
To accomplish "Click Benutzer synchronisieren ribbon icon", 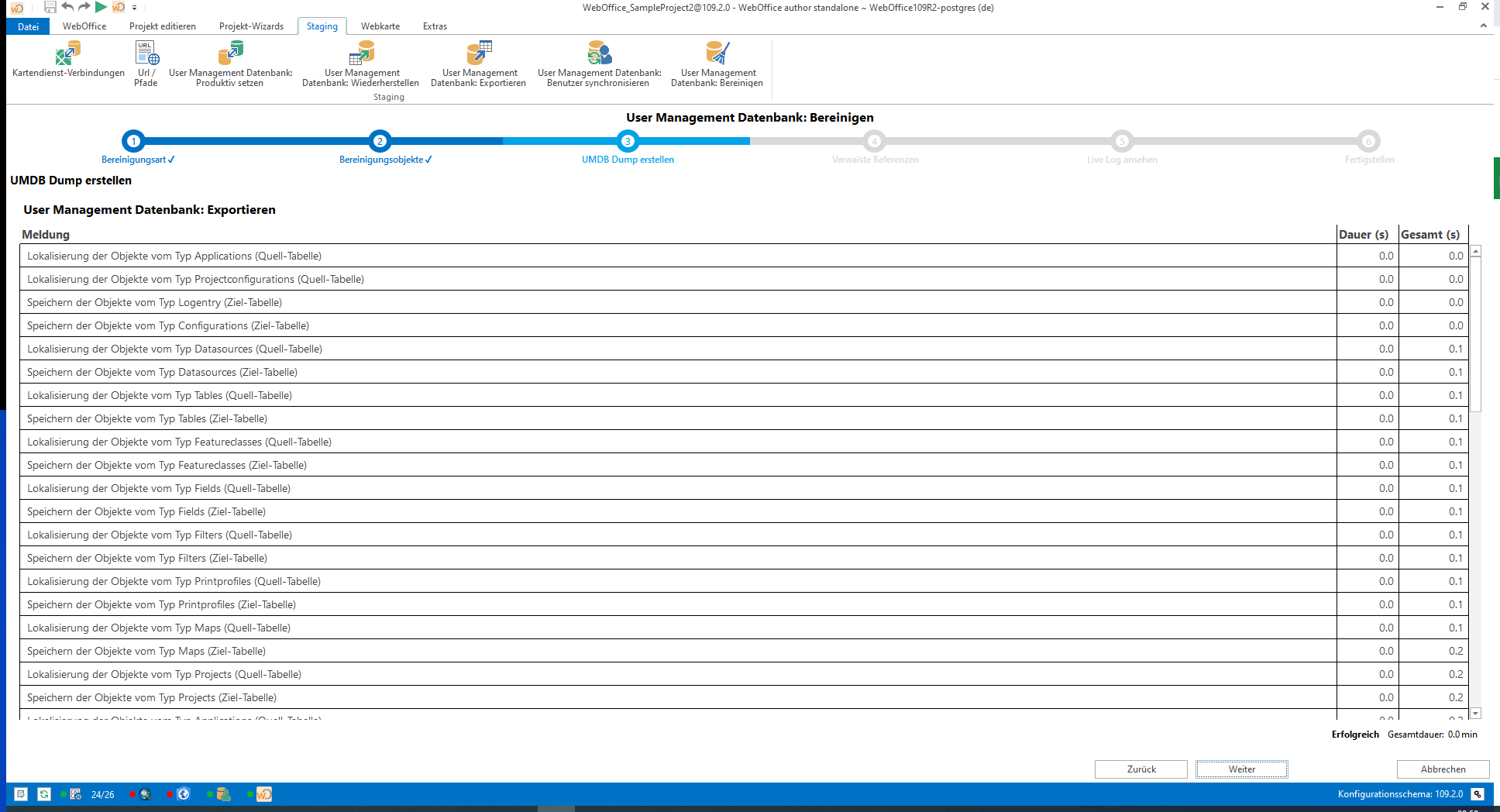I will coord(599,54).
